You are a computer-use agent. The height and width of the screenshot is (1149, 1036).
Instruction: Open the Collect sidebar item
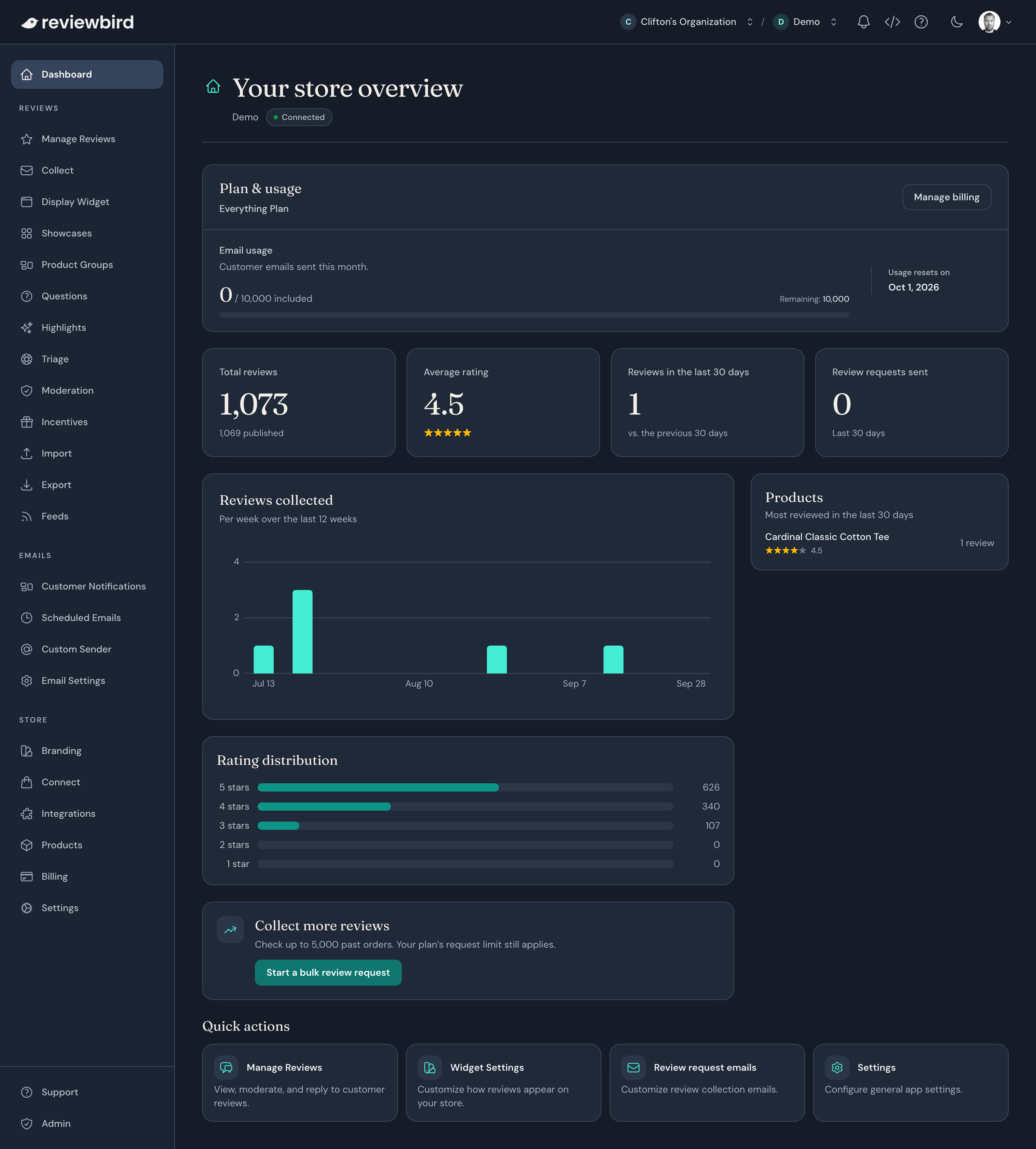[87, 170]
